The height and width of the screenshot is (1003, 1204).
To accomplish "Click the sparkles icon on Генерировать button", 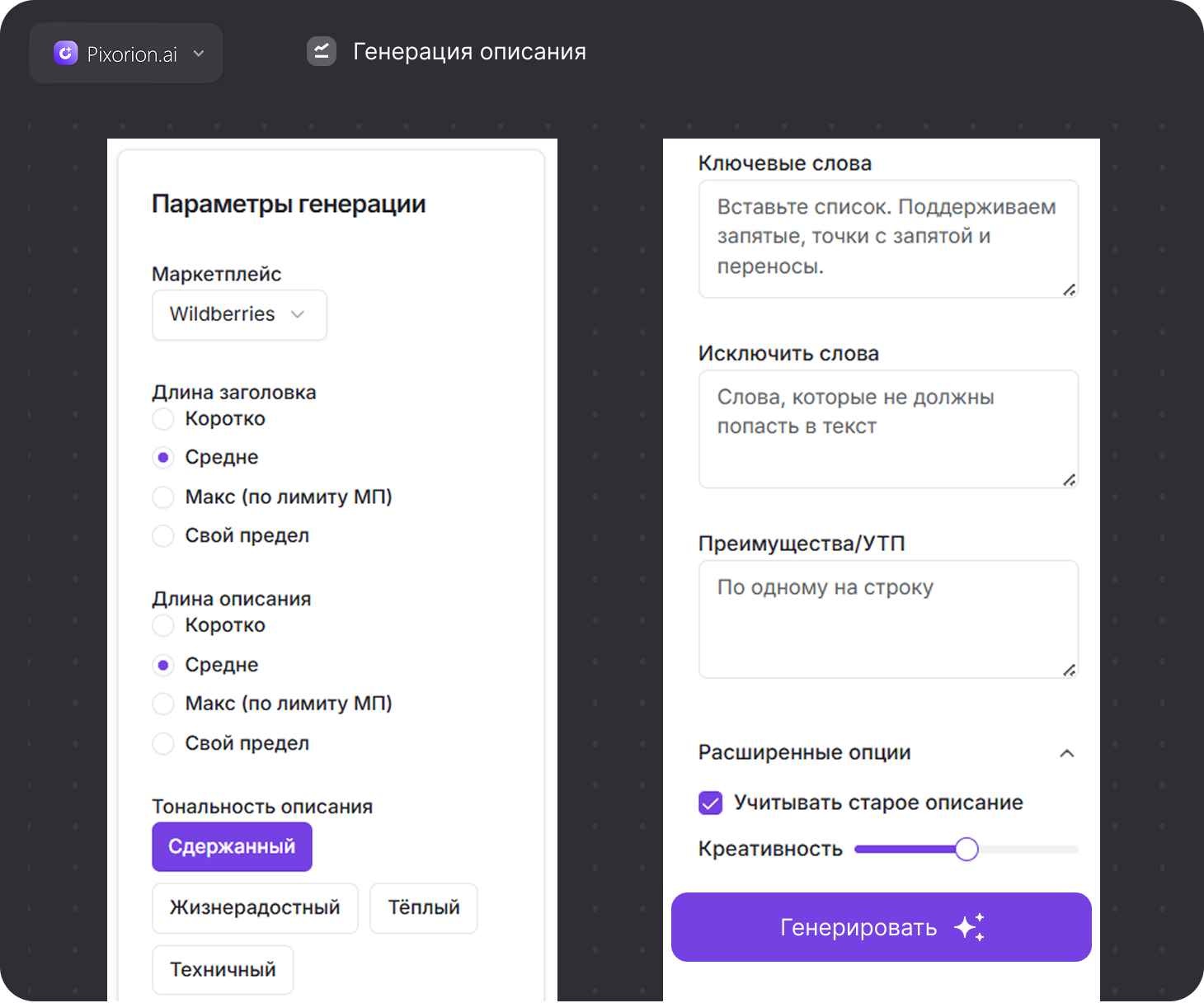I will [972, 926].
